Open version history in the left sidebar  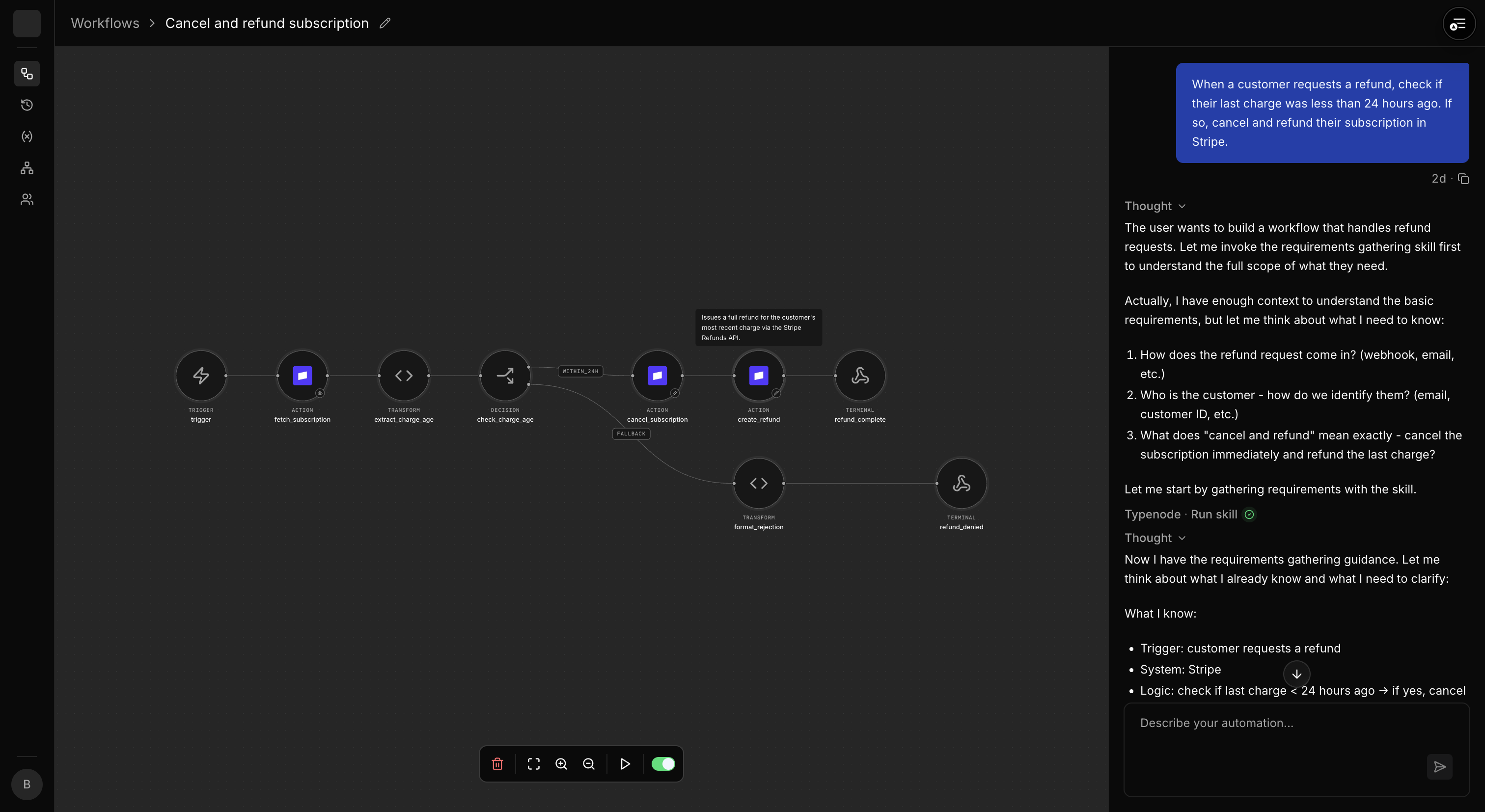[27, 105]
